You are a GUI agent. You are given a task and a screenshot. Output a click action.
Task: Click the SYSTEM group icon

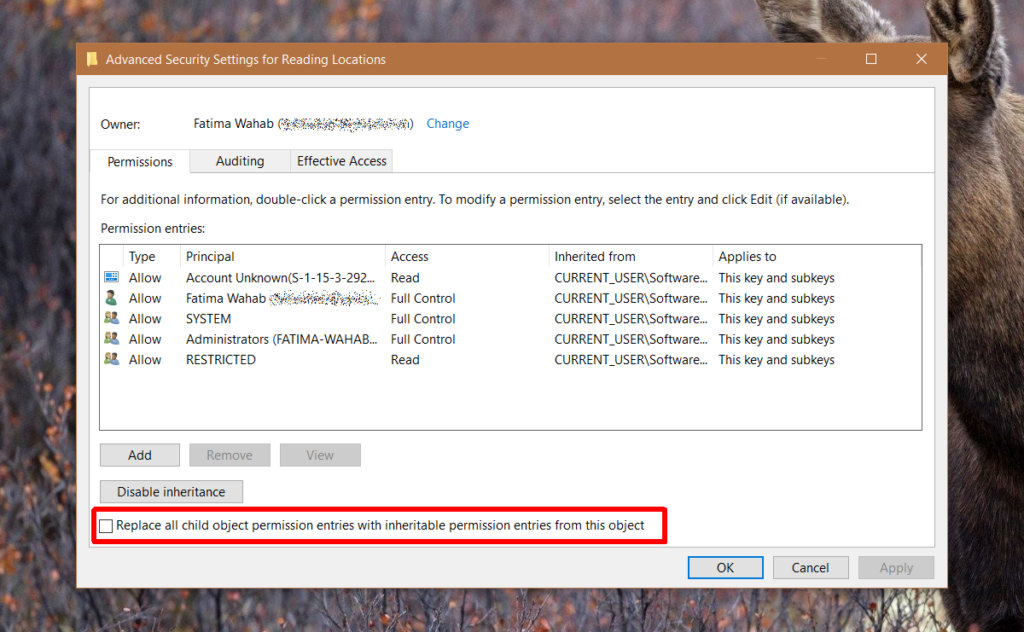coord(111,318)
